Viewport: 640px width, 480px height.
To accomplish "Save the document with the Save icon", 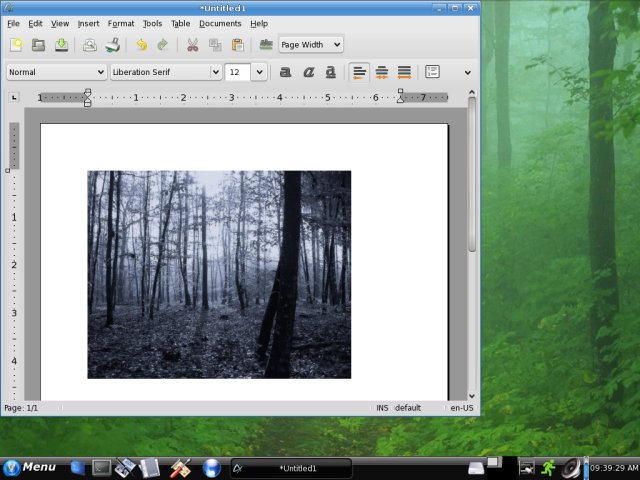I will coord(61,45).
